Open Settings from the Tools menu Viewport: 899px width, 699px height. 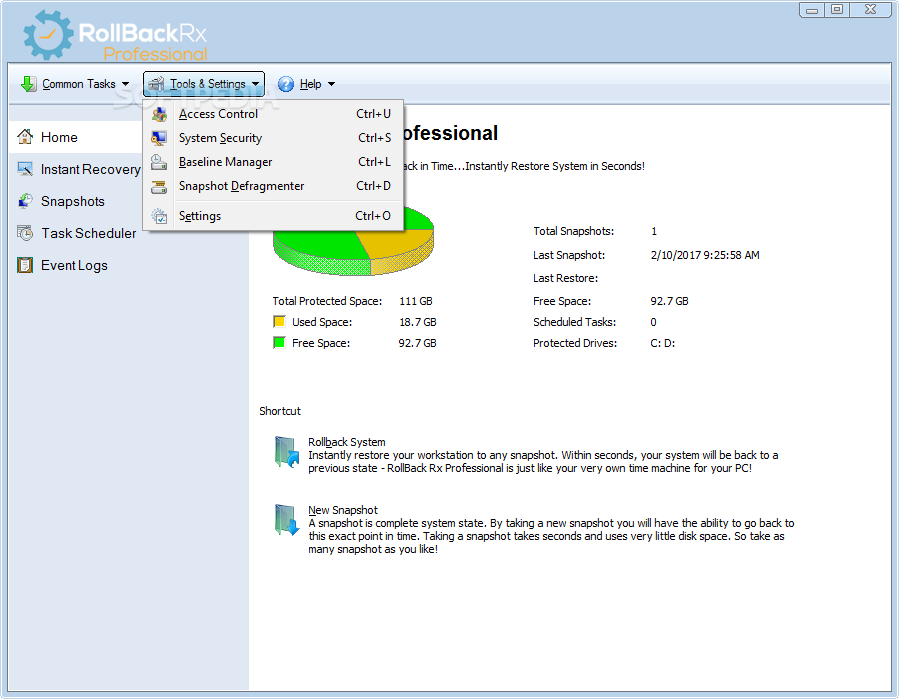click(273, 216)
